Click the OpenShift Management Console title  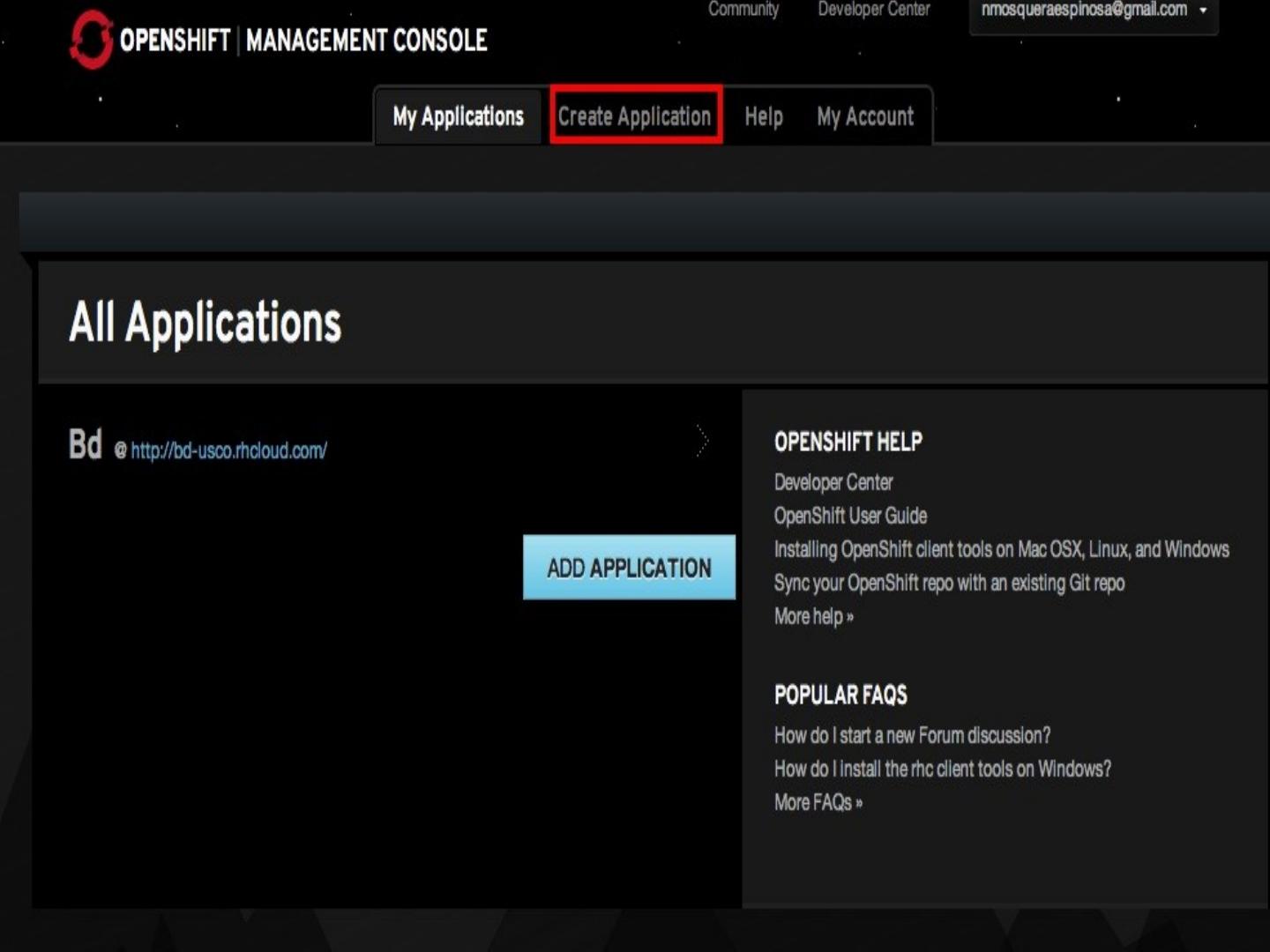(303, 41)
